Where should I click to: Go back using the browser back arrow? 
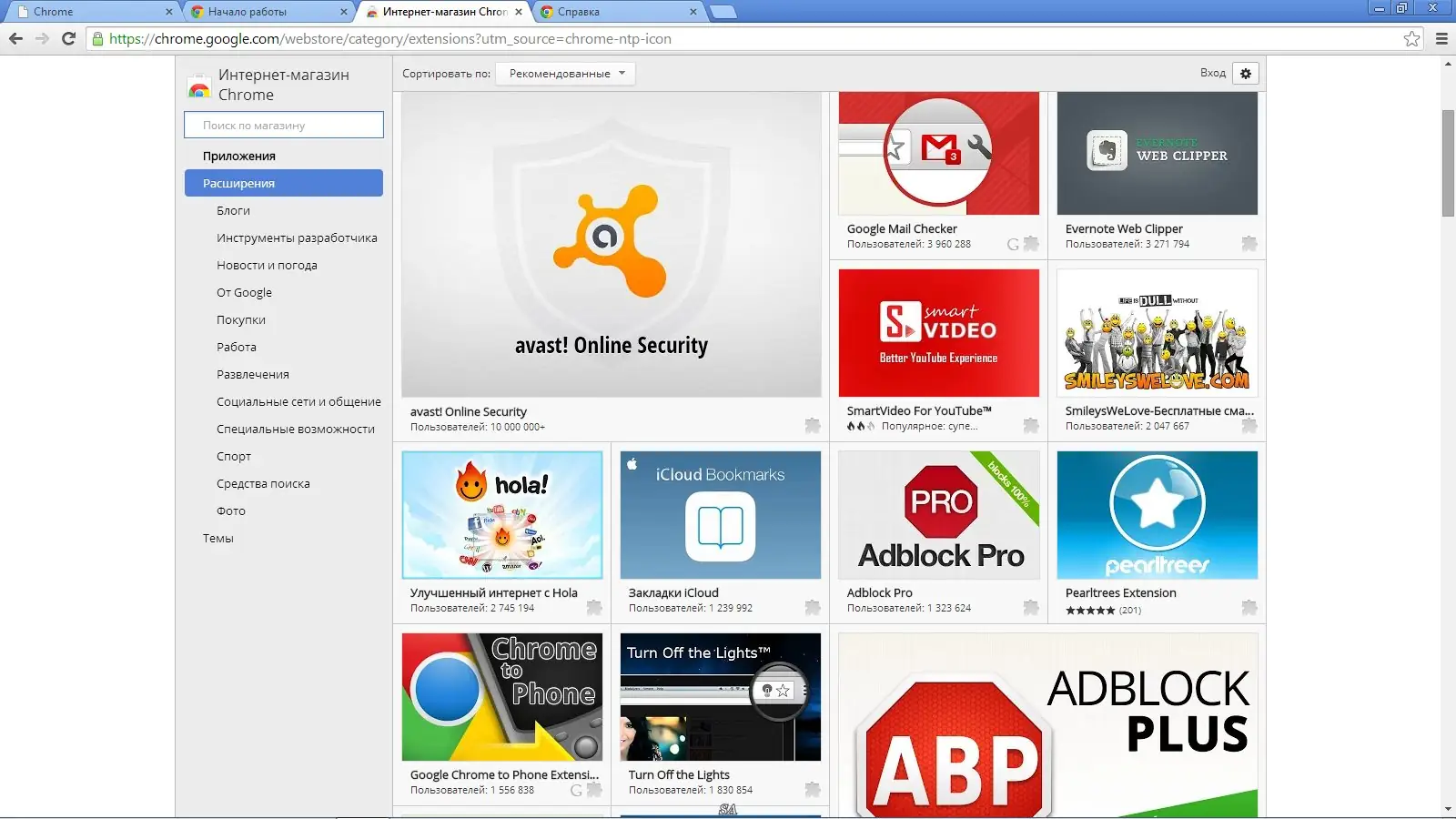pyautogui.click(x=15, y=38)
